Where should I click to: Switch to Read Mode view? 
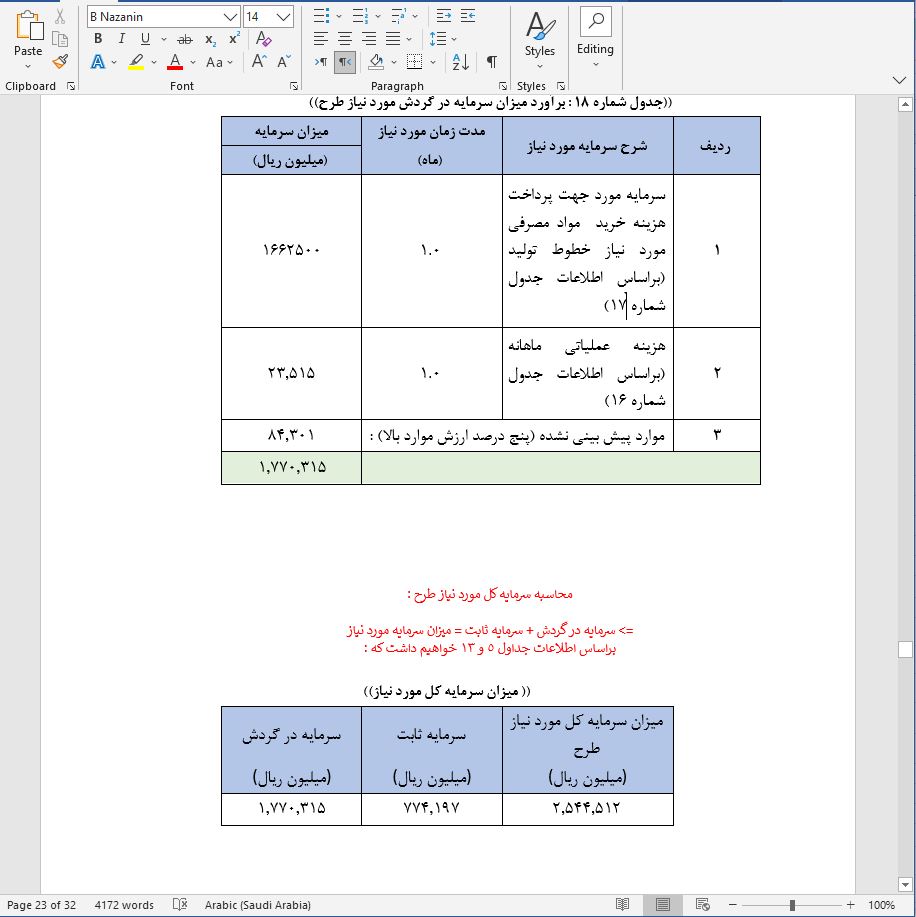622,905
